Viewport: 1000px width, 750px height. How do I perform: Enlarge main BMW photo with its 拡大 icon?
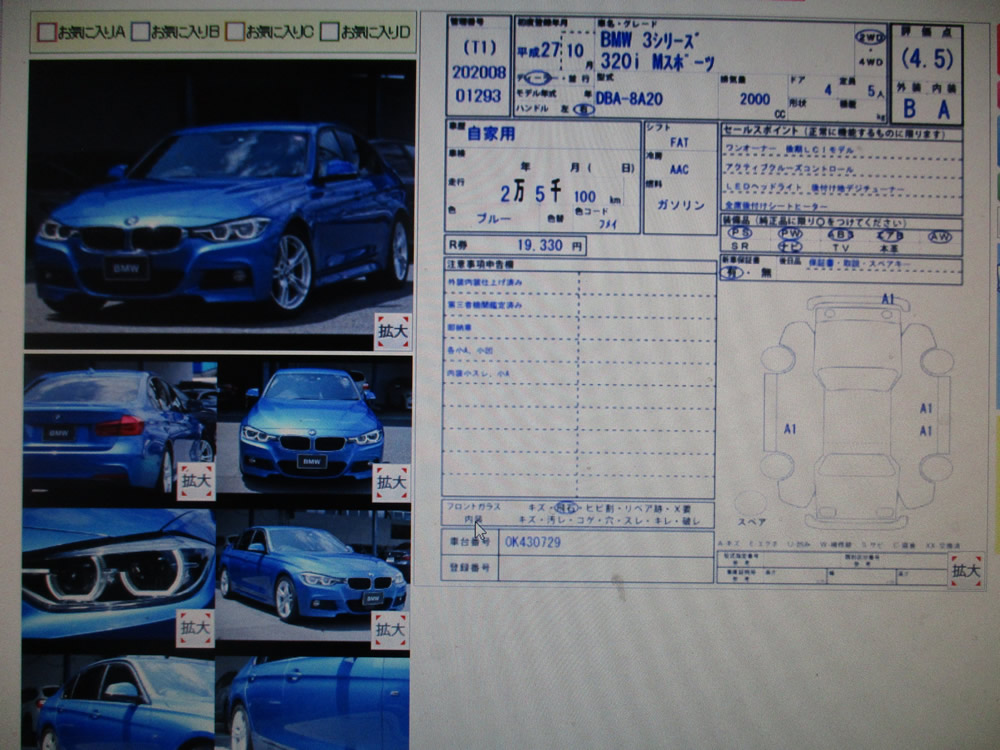[393, 331]
